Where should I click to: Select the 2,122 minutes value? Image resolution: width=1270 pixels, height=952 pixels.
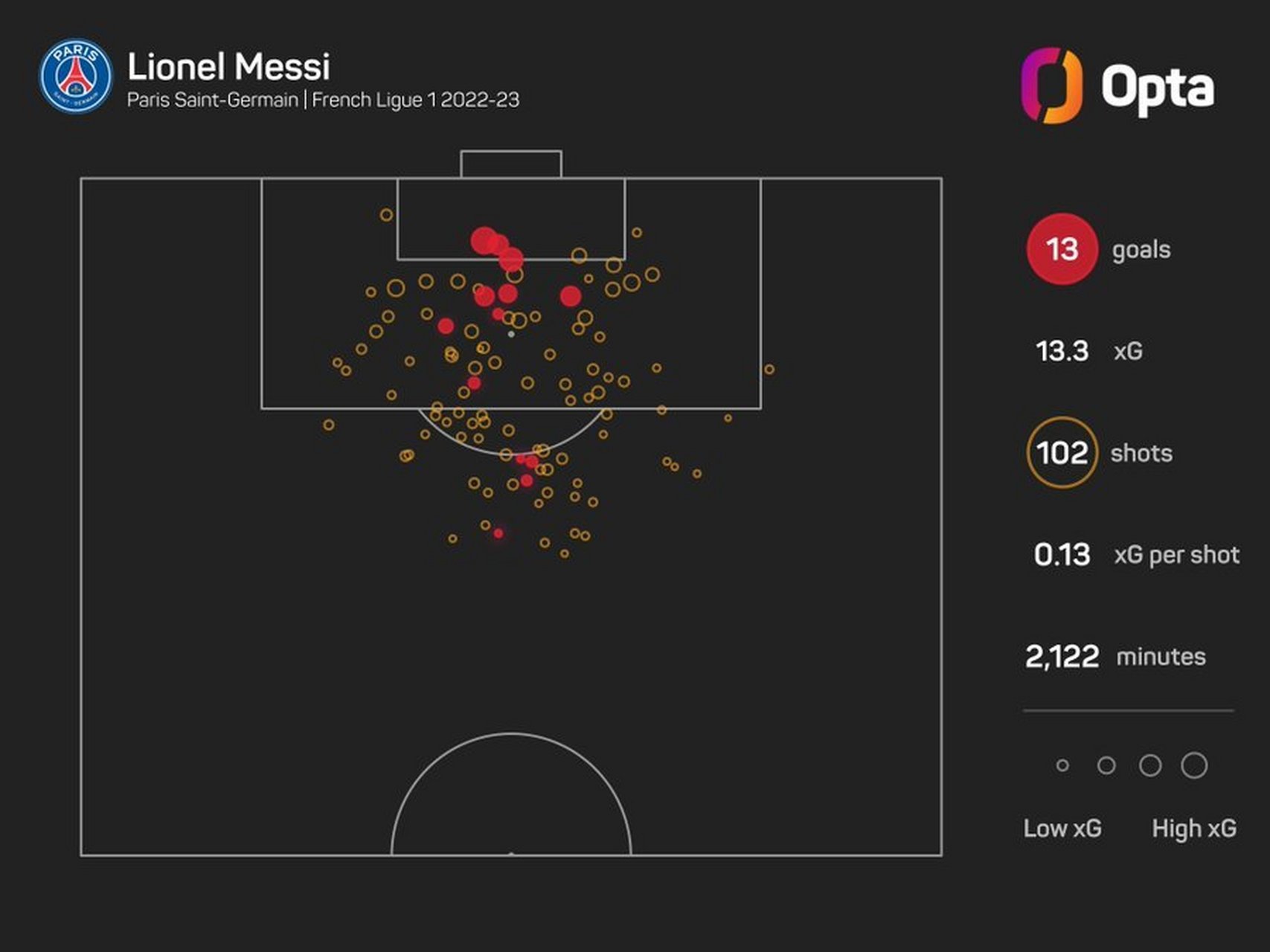[1062, 656]
